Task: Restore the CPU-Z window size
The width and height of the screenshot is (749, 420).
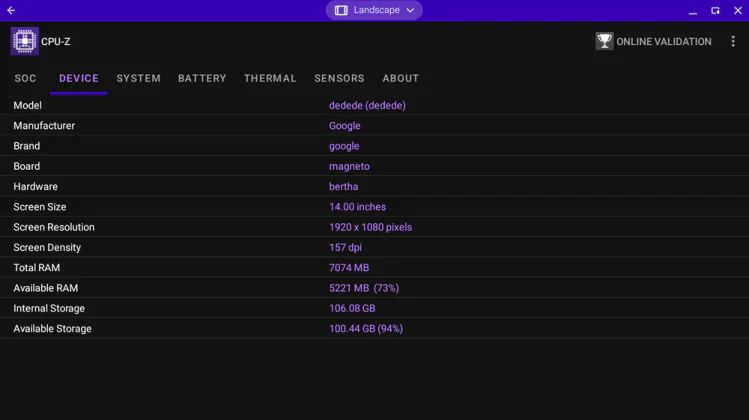Action: pos(715,11)
